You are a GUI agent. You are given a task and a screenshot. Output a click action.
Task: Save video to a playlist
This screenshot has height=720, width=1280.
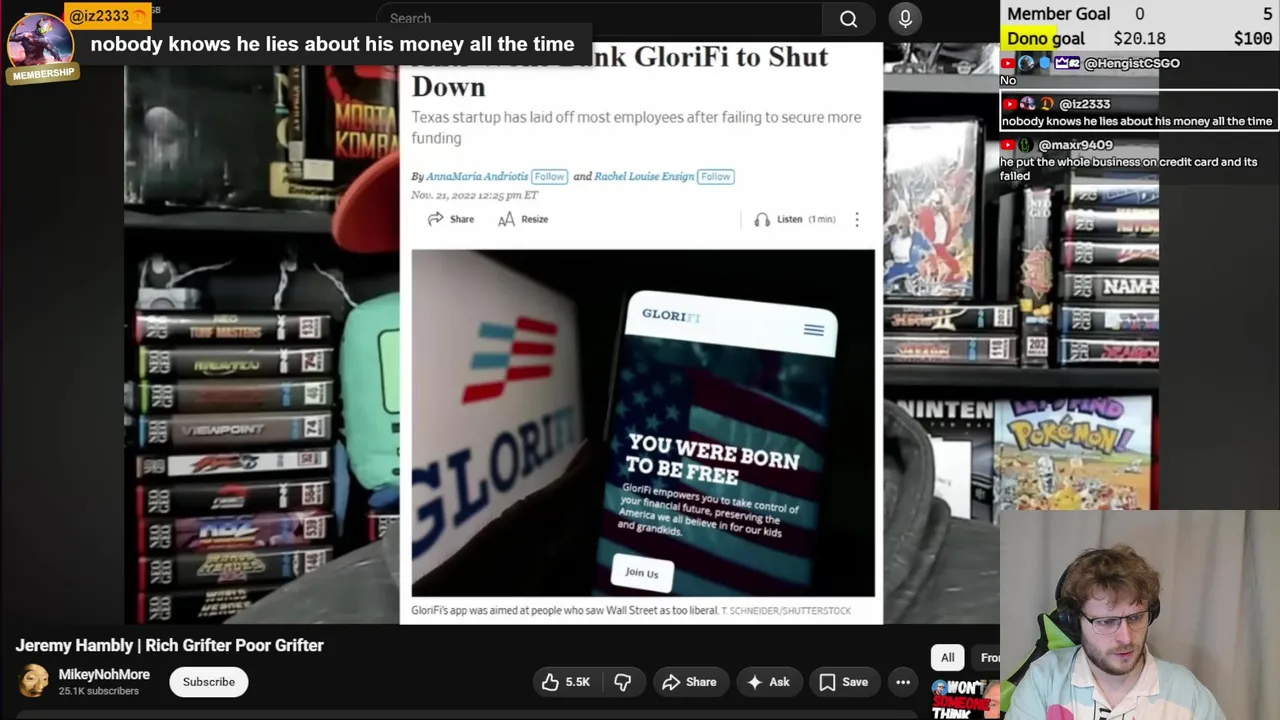(844, 682)
